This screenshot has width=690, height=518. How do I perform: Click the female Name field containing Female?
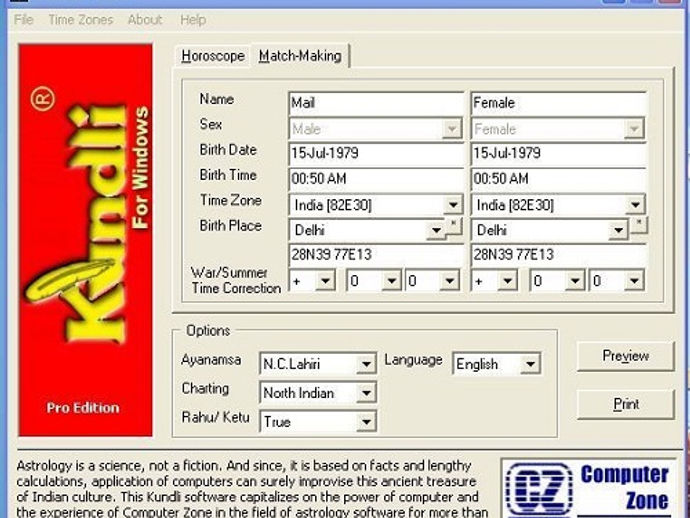click(558, 103)
